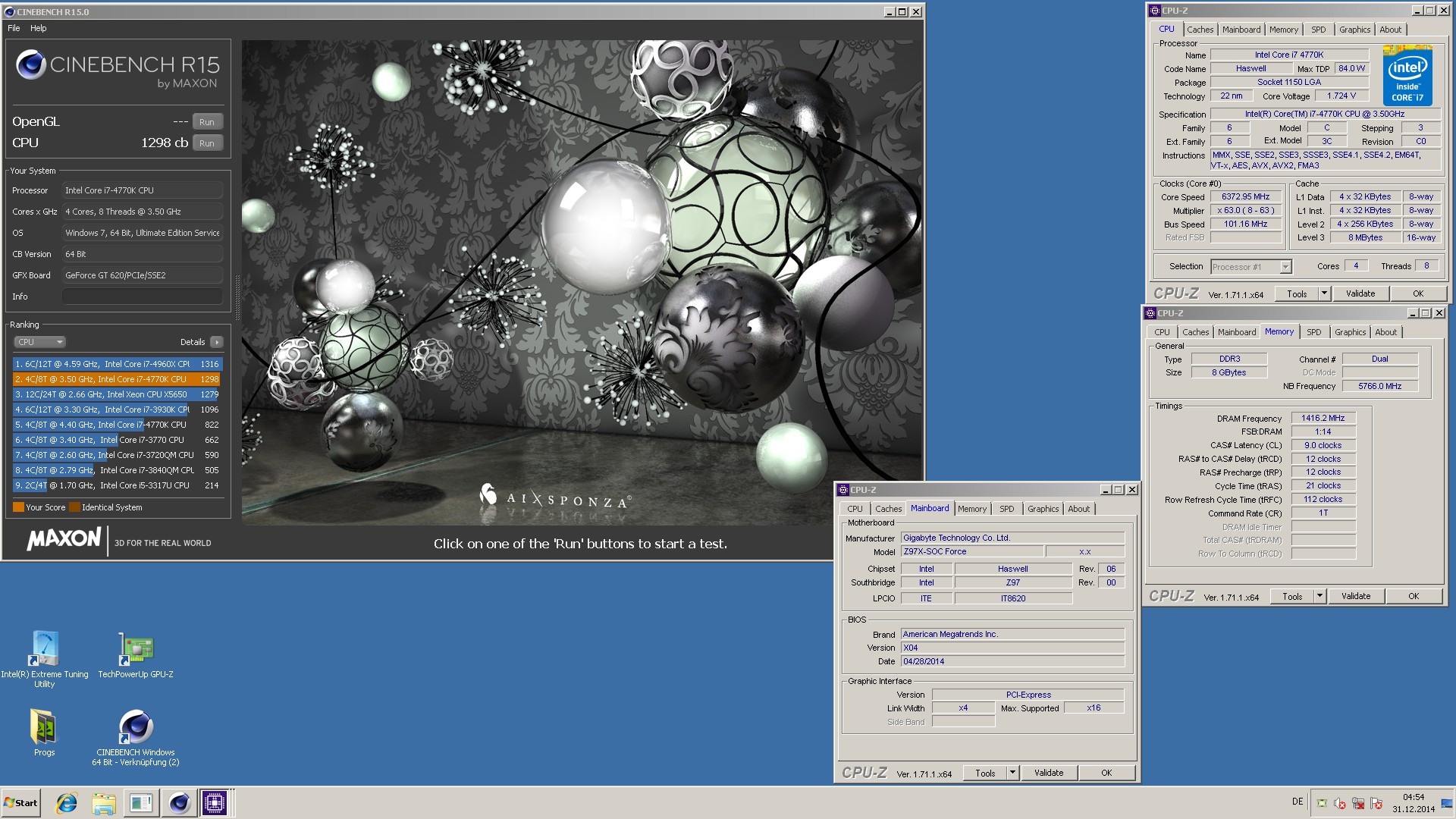Screen dimensions: 1456x819
Task: Click the MAXON logo in Cinebench footer
Action: click(x=64, y=539)
